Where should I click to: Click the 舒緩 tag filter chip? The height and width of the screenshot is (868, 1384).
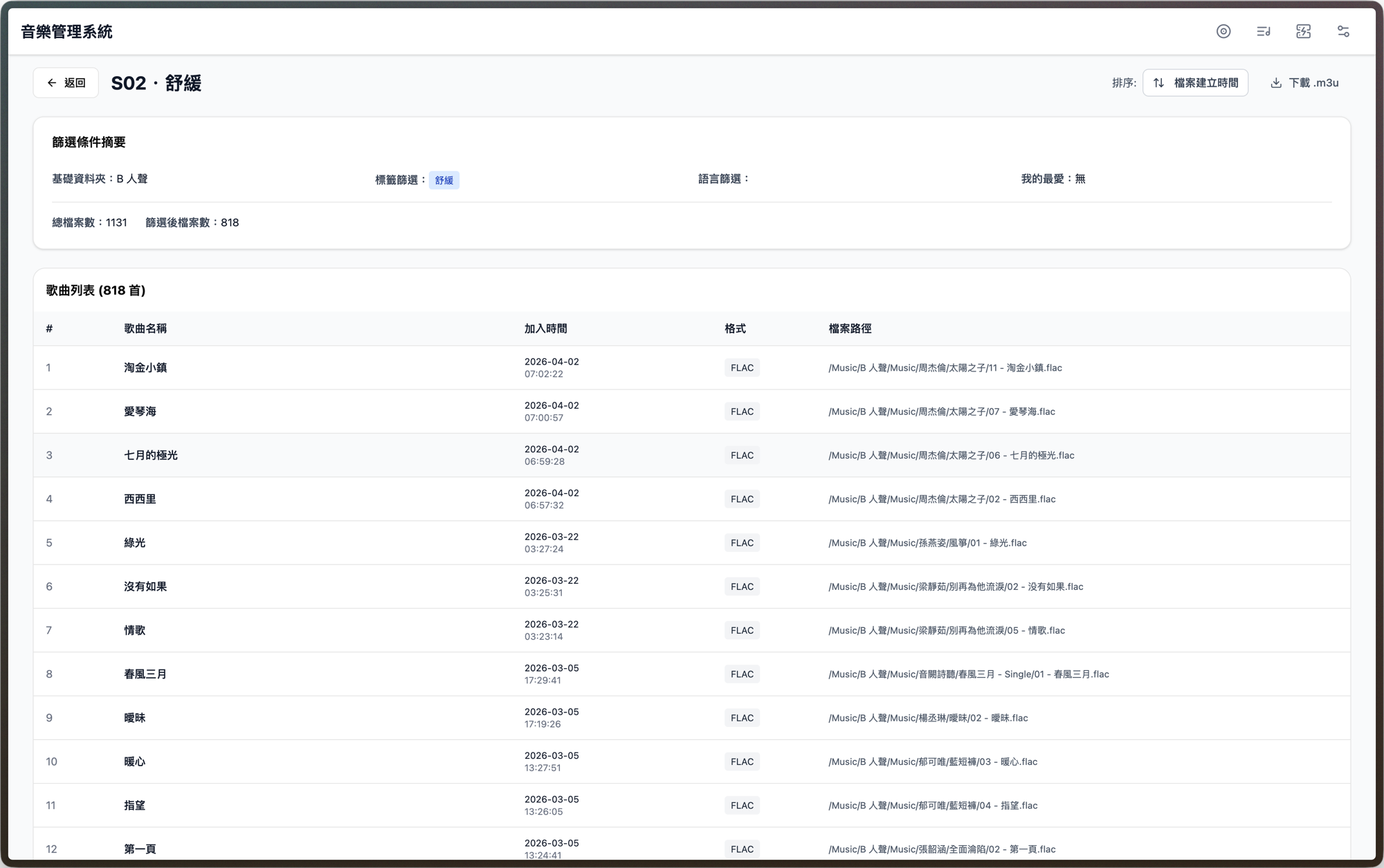(x=444, y=181)
